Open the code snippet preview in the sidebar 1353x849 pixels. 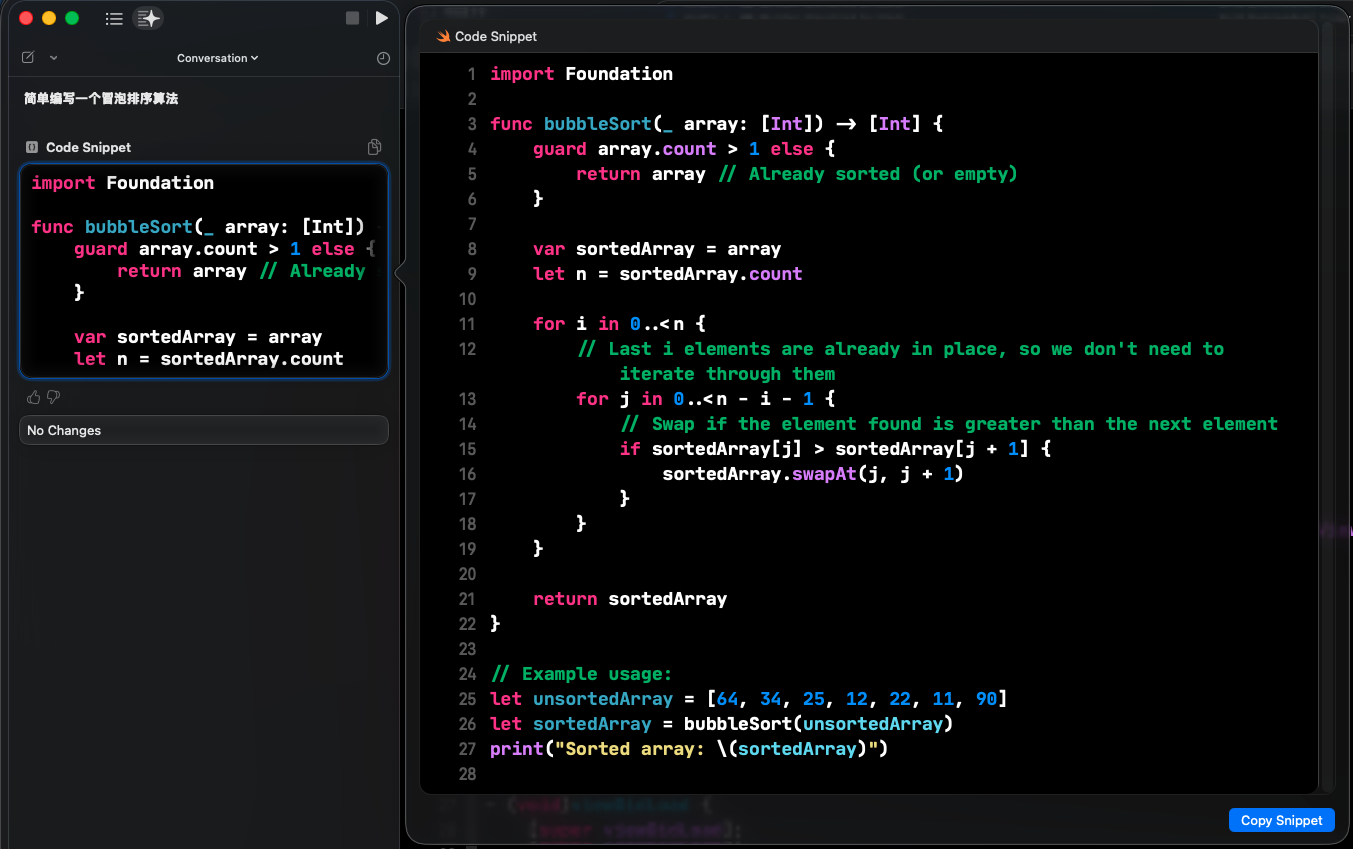(204, 271)
